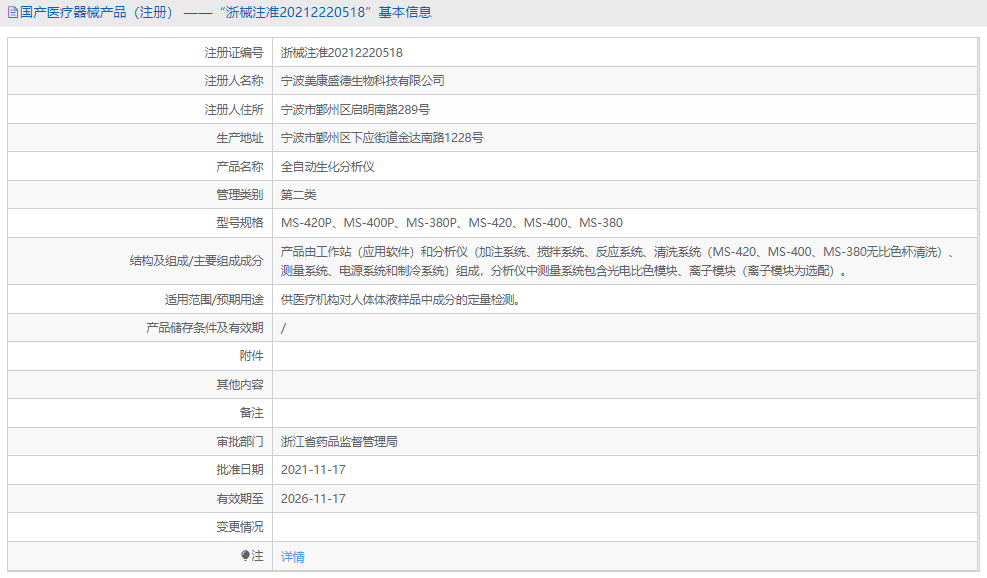This screenshot has height=578, width=987.
Task: Click the 批准日期 label cell
Action: (x=140, y=470)
